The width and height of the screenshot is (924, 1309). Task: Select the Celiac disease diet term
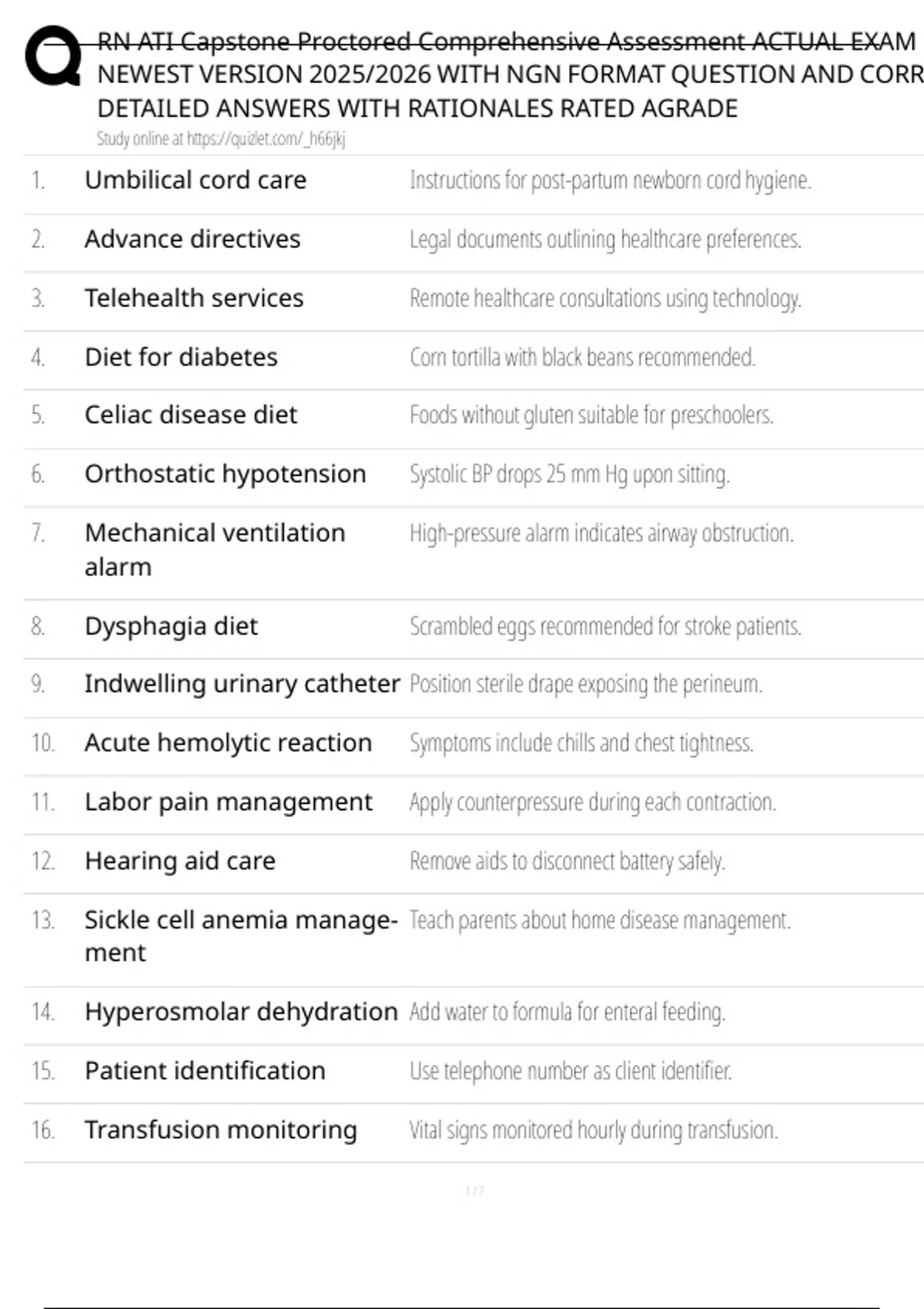(190, 415)
